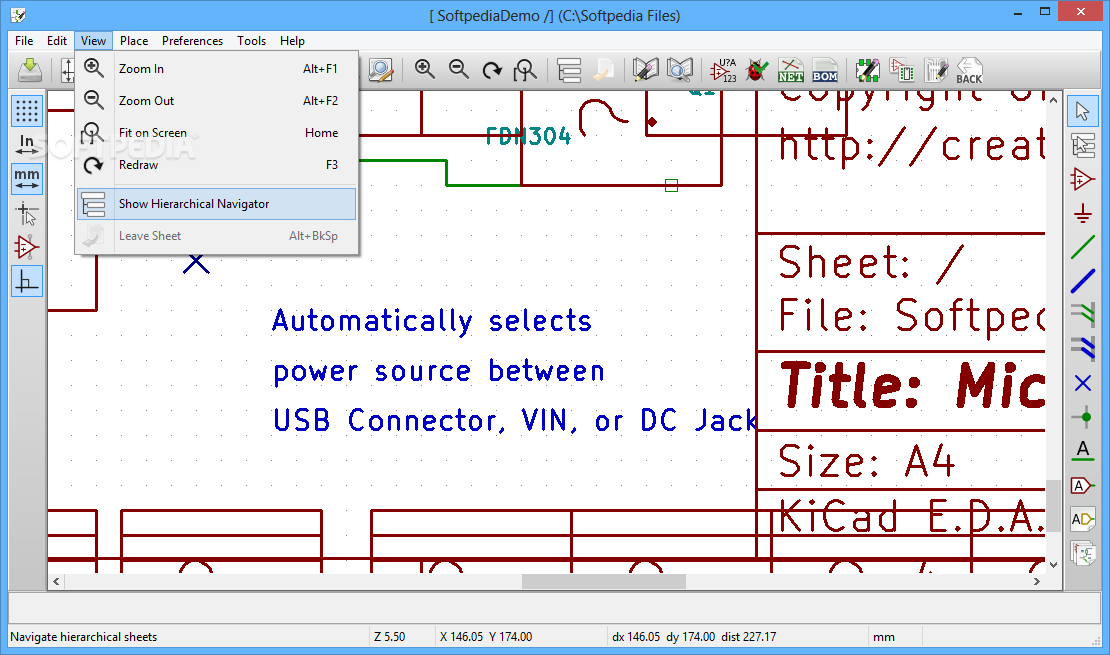Toggle horizontal/vertical wire orientation constraint

(x=27, y=281)
